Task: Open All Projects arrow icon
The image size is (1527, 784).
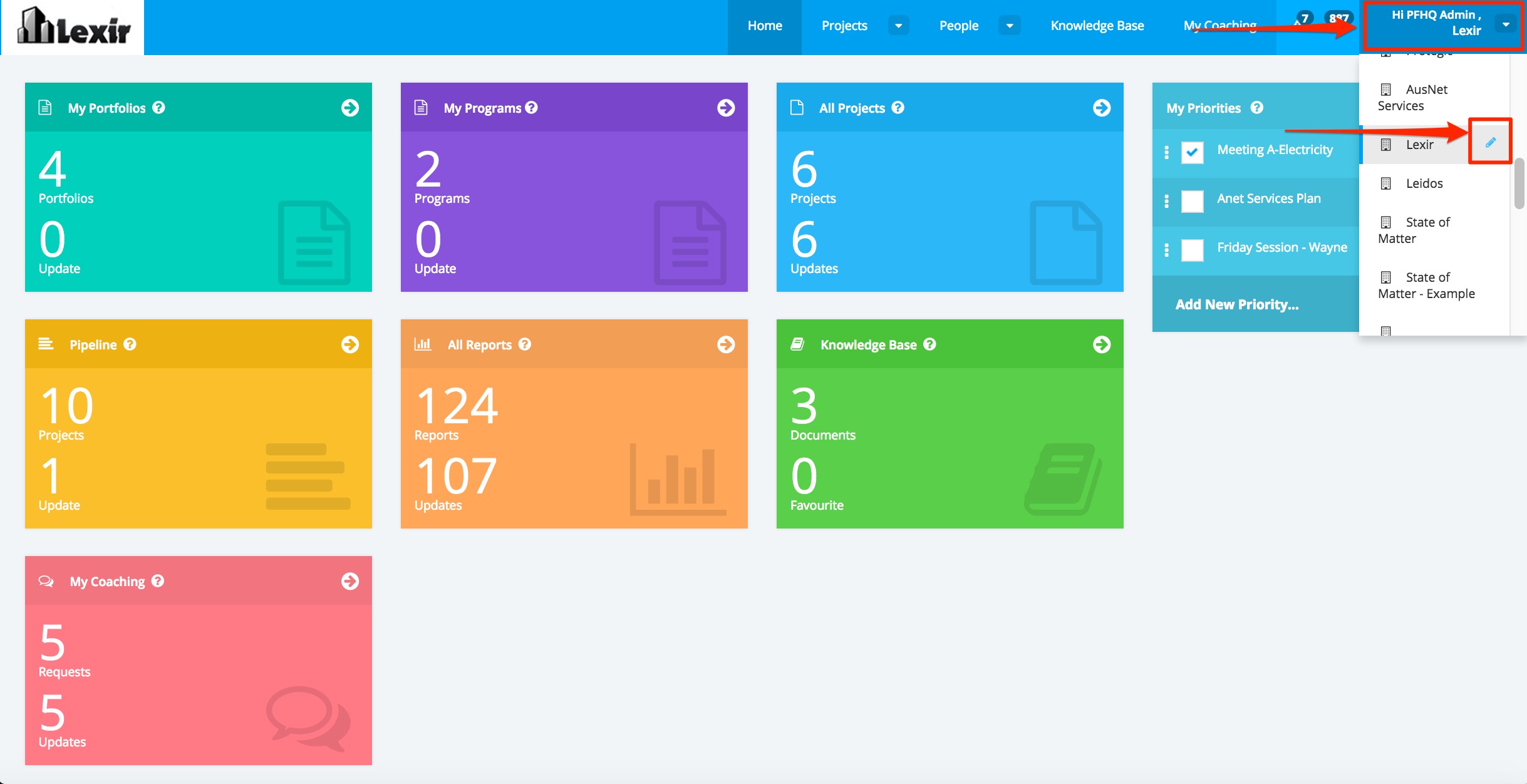Action: tap(1102, 108)
